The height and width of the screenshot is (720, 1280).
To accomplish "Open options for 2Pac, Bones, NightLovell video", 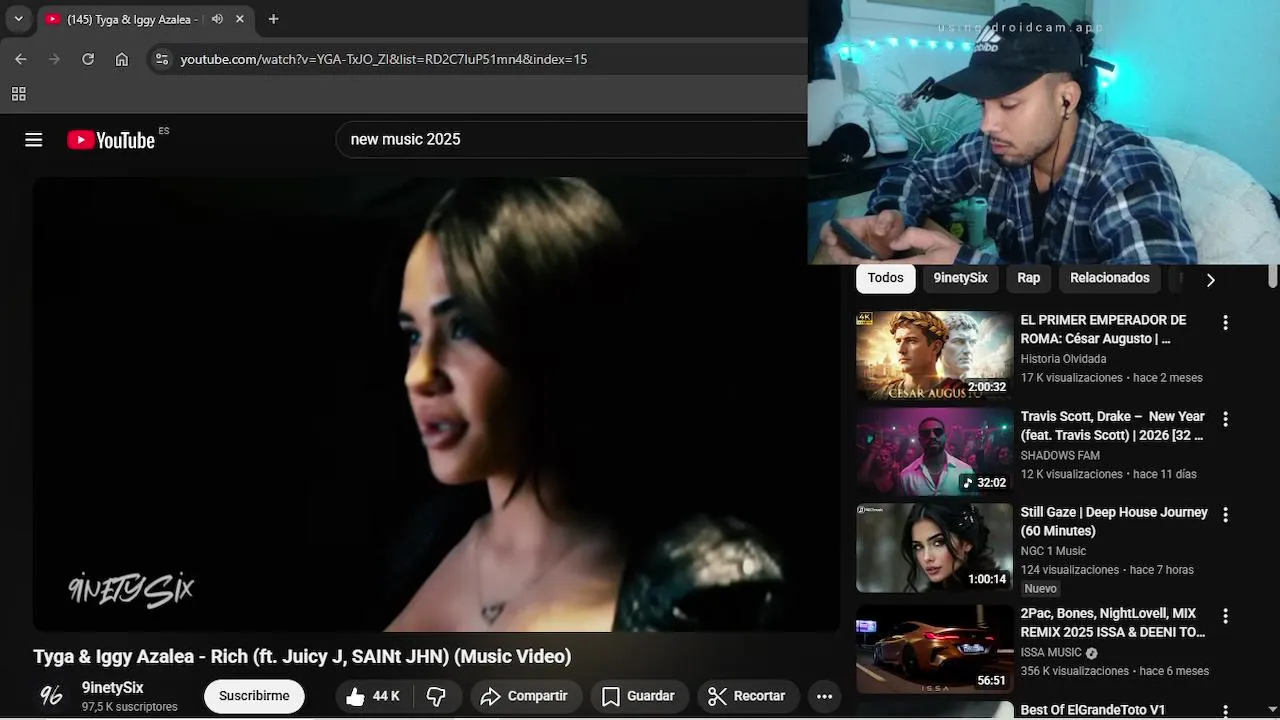I will coord(1225,616).
